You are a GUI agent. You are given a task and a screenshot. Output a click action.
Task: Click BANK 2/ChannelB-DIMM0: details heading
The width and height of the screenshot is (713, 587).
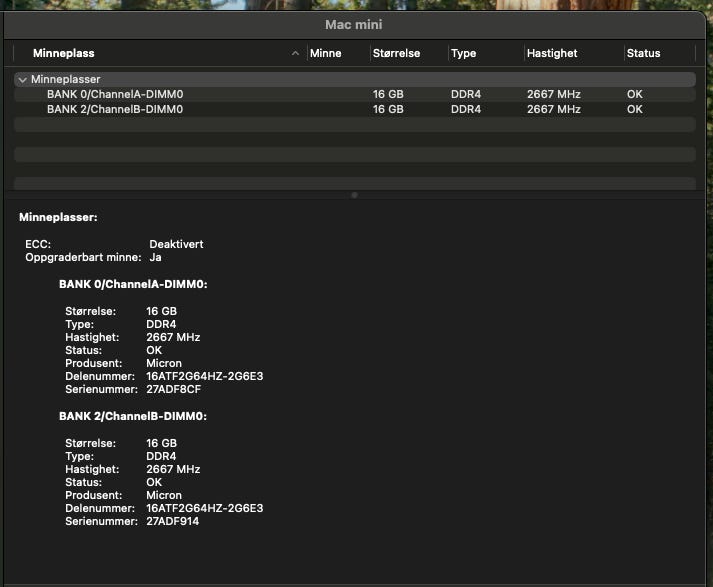[133, 416]
